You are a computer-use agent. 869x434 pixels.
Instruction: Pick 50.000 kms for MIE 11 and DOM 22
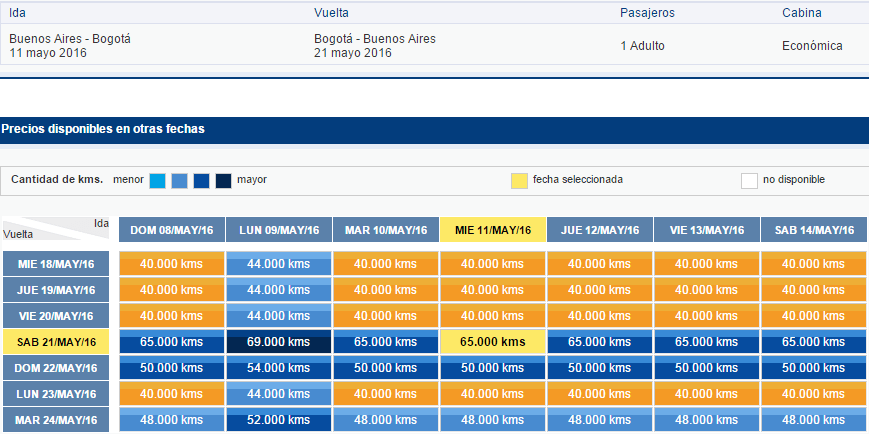pyautogui.click(x=493, y=368)
